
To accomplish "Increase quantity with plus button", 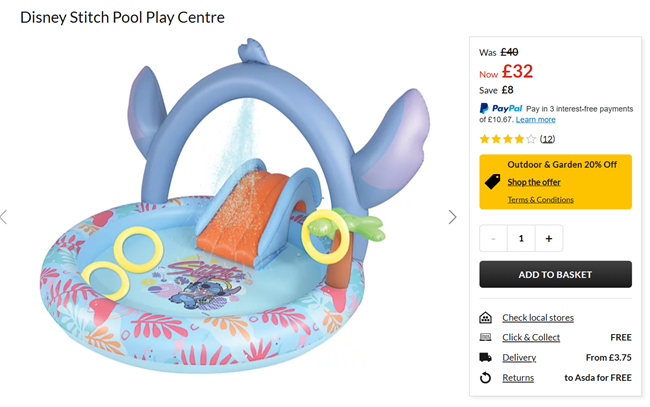I will click(548, 238).
